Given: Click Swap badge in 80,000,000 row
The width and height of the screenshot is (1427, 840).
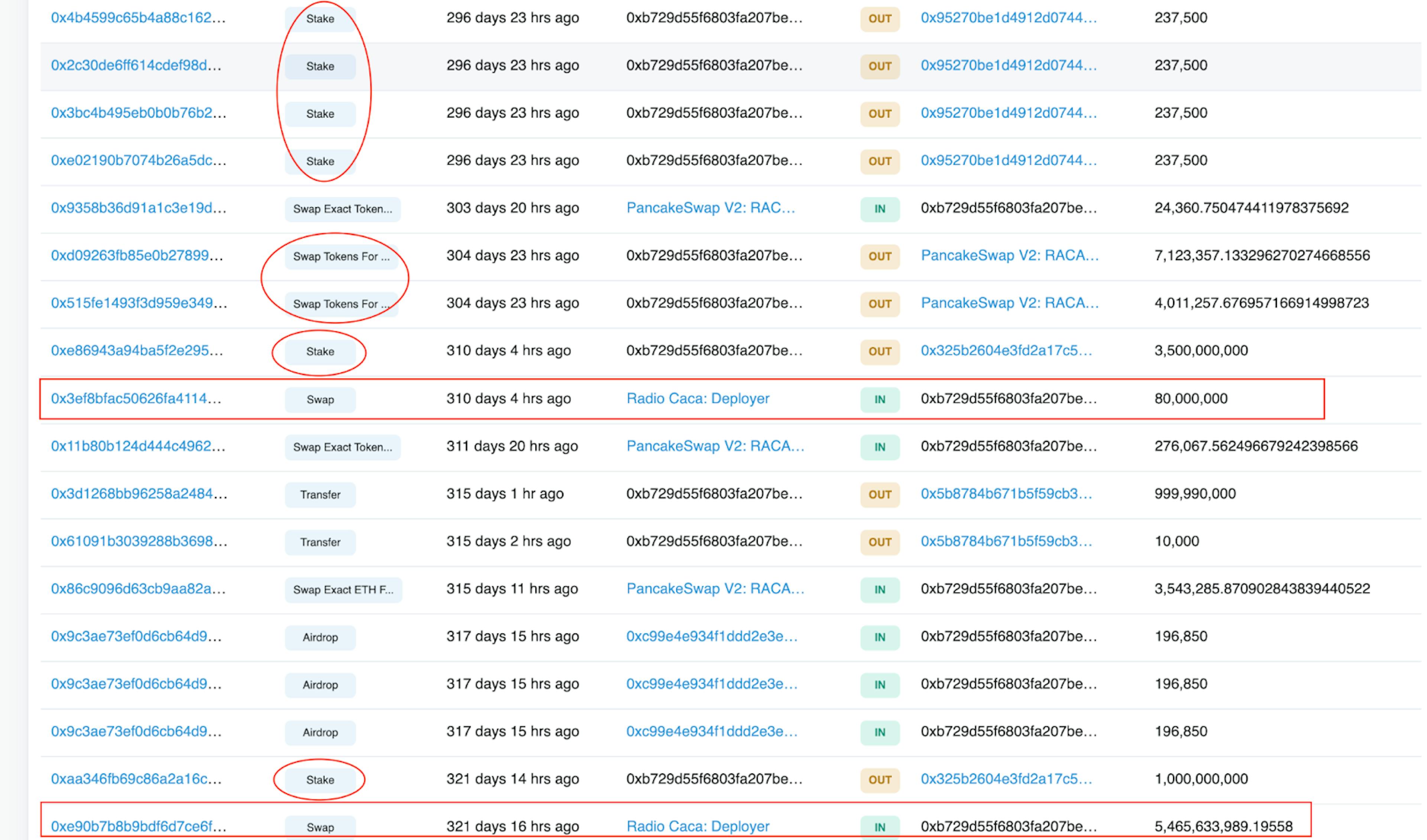Looking at the screenshot, I should [x=320, y=400].
